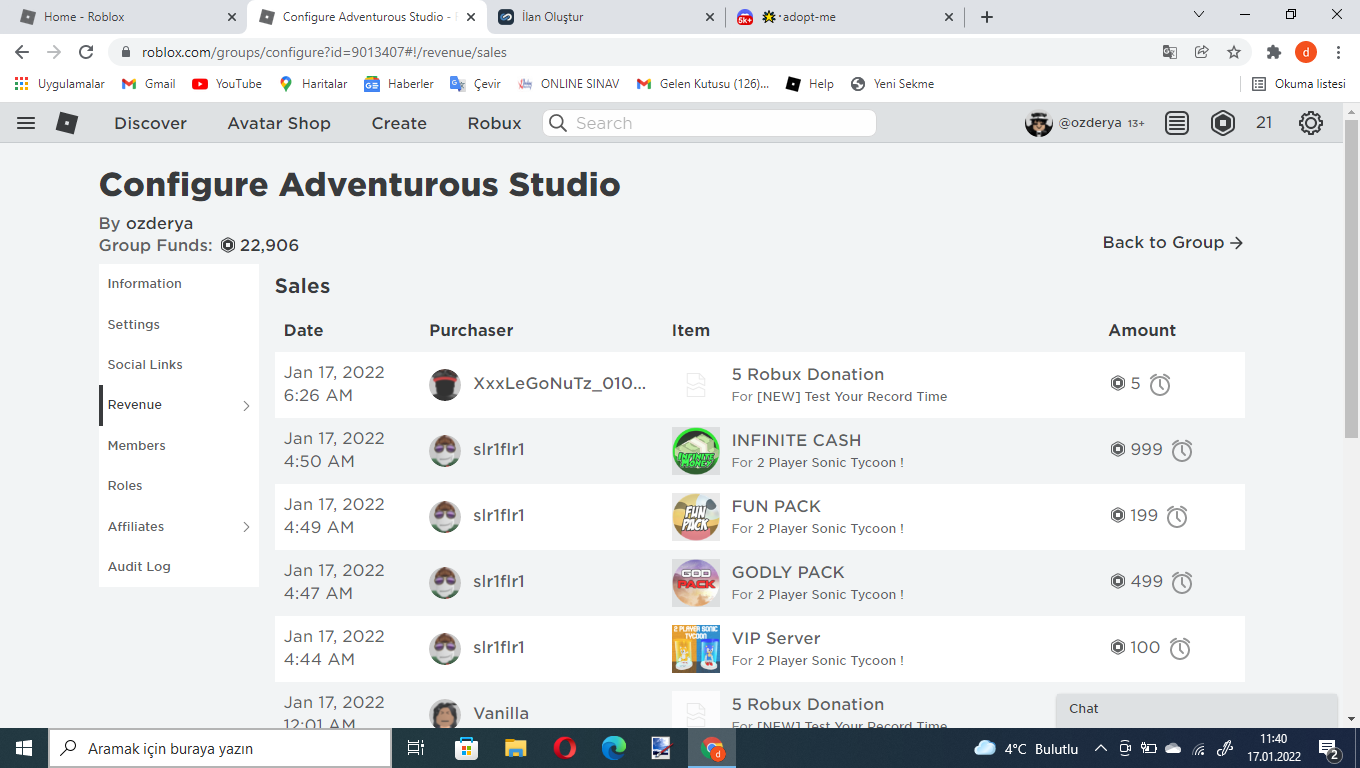Click the page vertical scrollbar thumb
This screenshot has height=768, width=1360.
pos(1351,280)
